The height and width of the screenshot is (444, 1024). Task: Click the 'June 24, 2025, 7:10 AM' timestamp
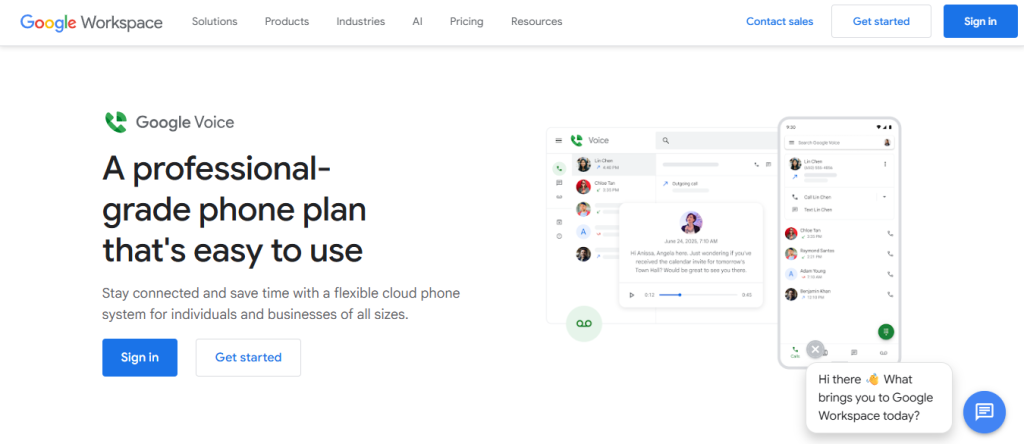click(691, 241)
